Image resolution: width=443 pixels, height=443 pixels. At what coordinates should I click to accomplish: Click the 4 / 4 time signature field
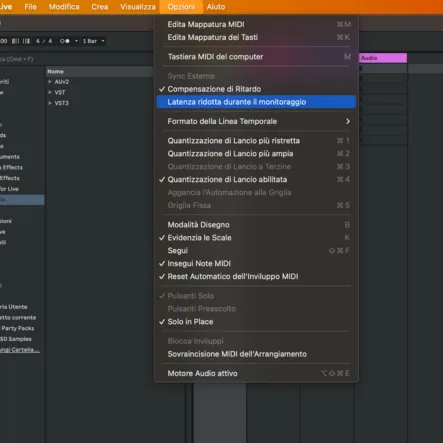tap(44, 41)
